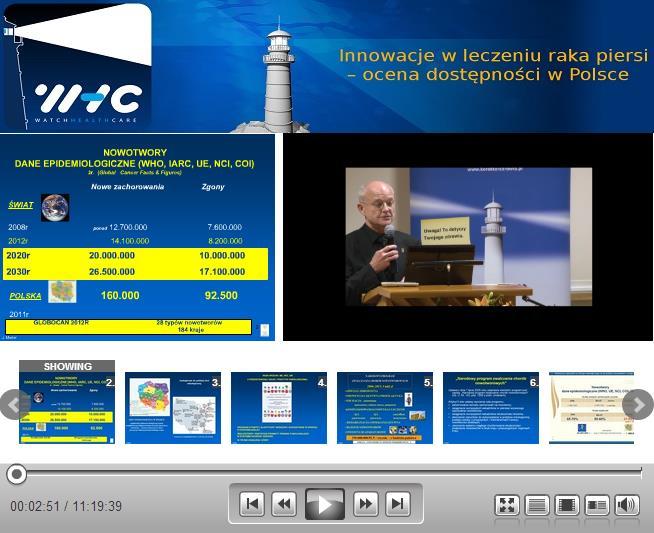The width and height of the screenshot is (654, 533).
Task: Click the "92.500" deaths value for Polska
Action: point(221,295)
